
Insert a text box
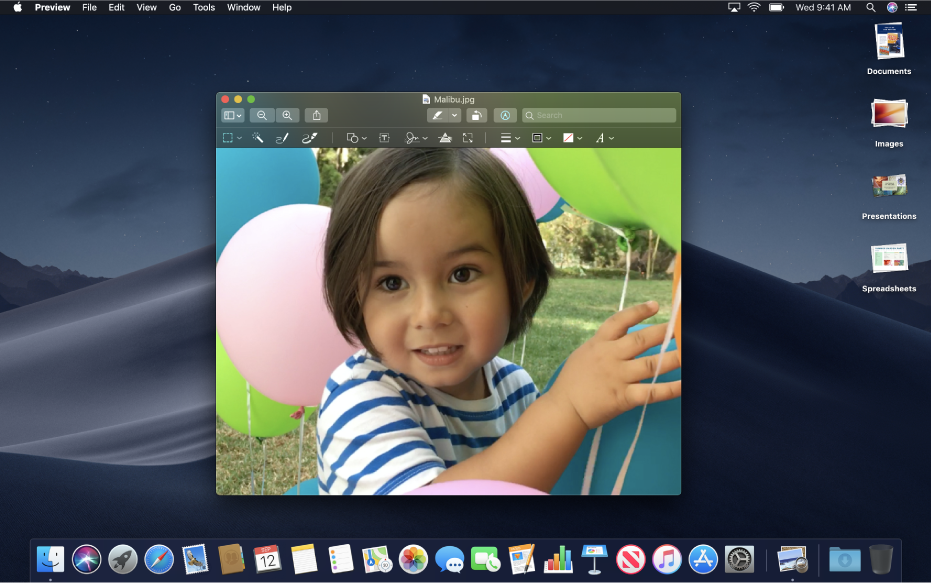(x=386, y=138)
